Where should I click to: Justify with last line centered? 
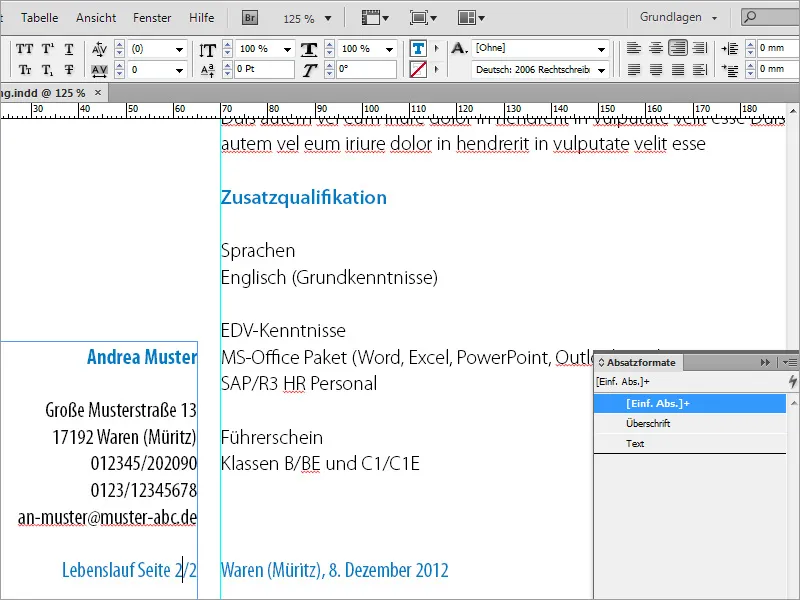[656, 69]
